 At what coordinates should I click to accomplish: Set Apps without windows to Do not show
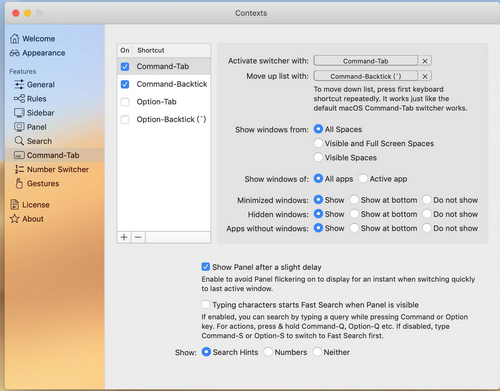[427, 228]
